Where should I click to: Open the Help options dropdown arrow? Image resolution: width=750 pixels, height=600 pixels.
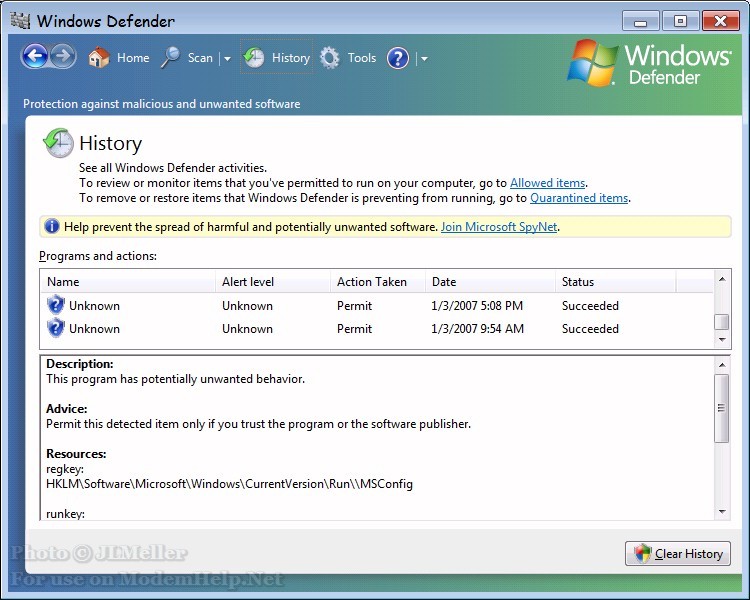point(424,59)
